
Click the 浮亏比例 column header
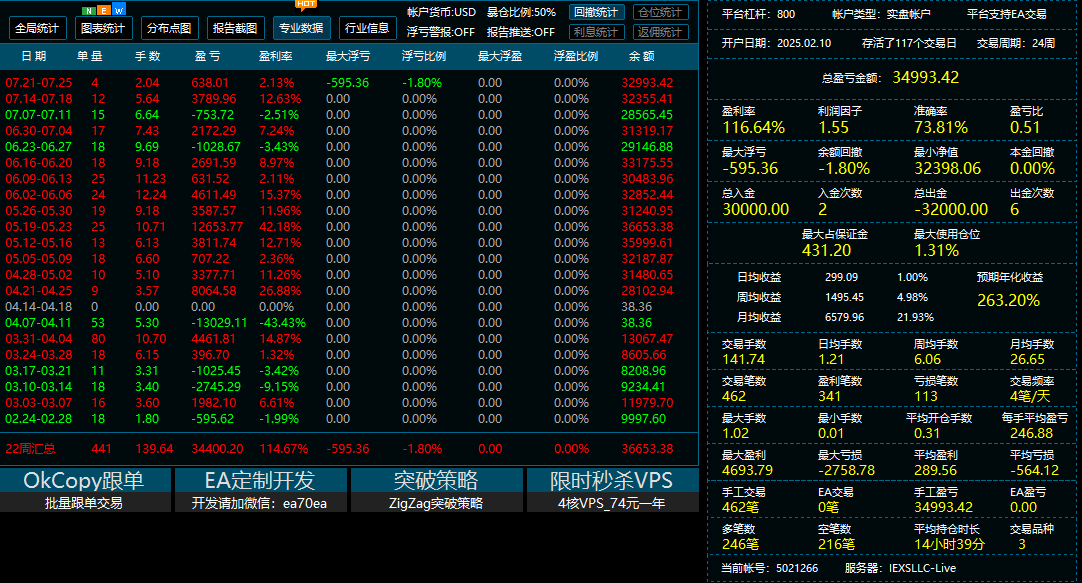tap(424, 57)
